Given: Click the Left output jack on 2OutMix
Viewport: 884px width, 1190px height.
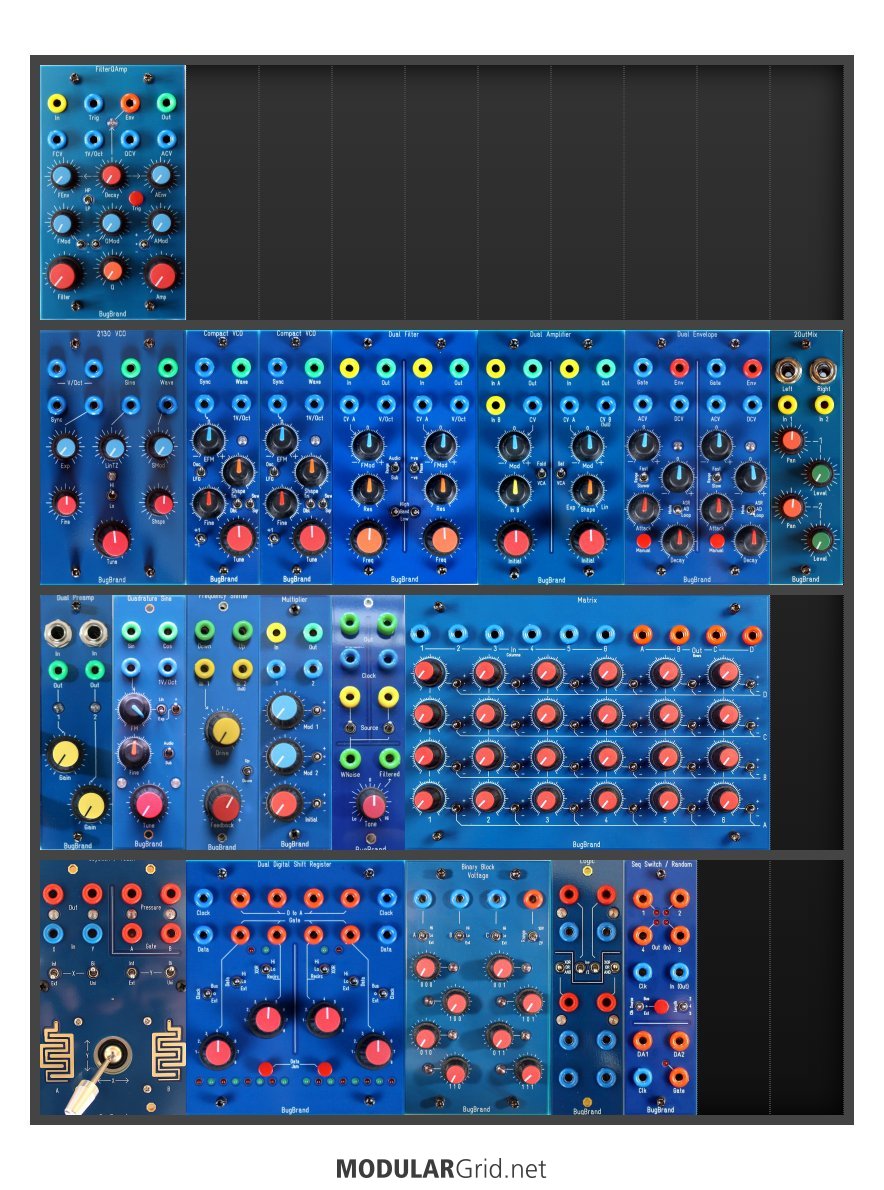Looking at the screenshot, I should 788,371.
